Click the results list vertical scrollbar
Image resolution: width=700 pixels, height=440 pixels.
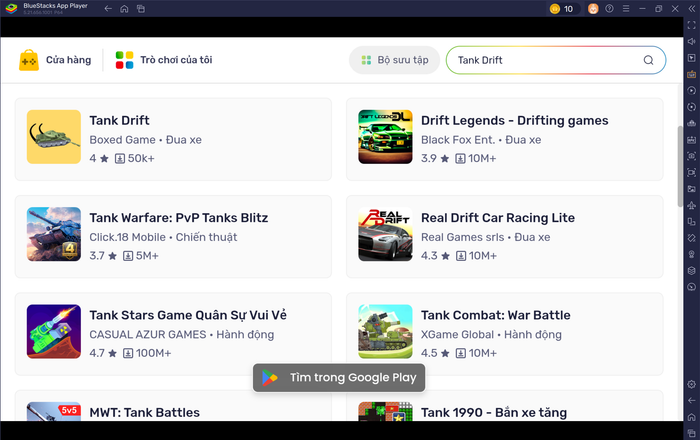point(680,166)
